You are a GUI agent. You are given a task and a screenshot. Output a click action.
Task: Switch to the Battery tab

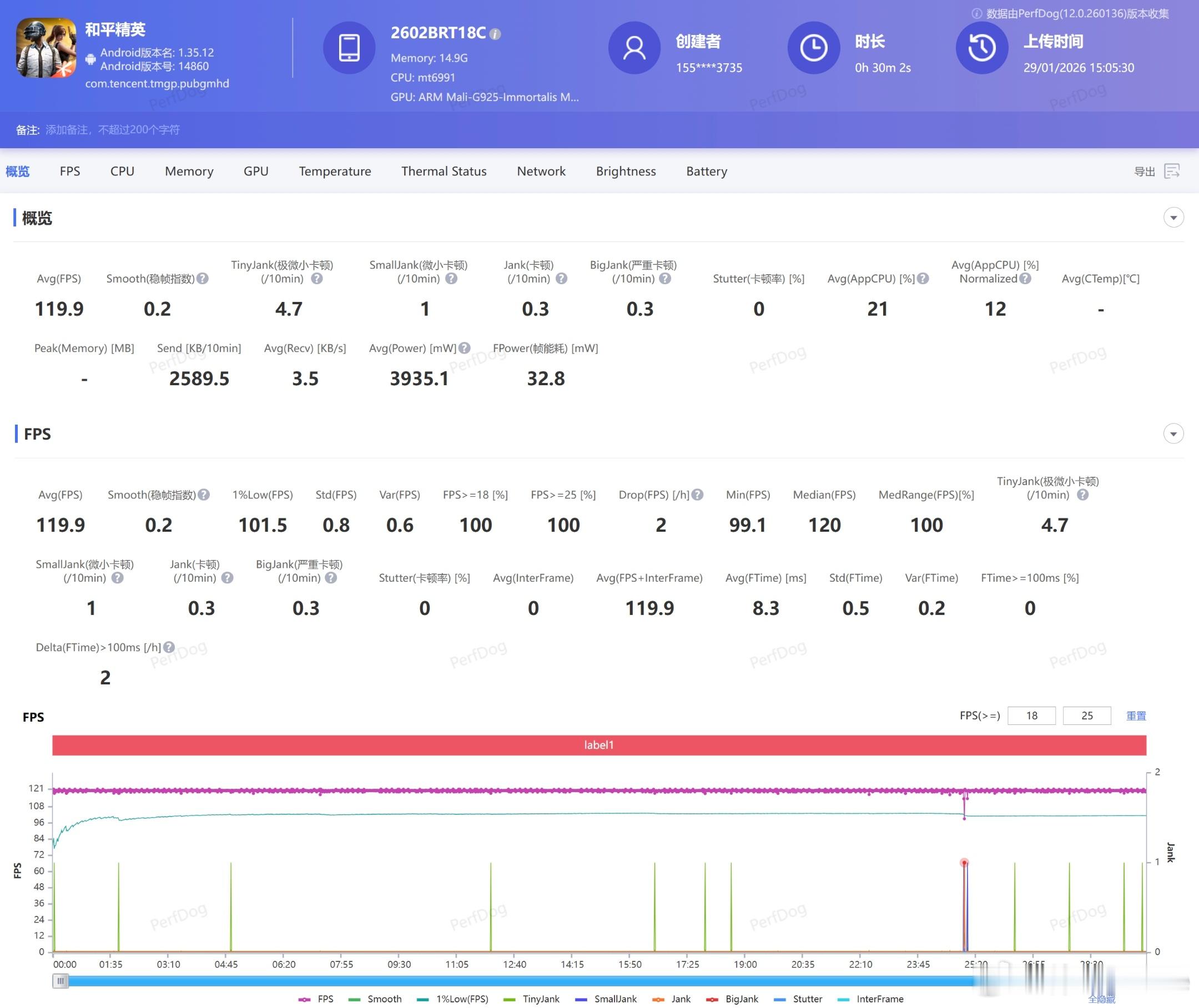707,172
